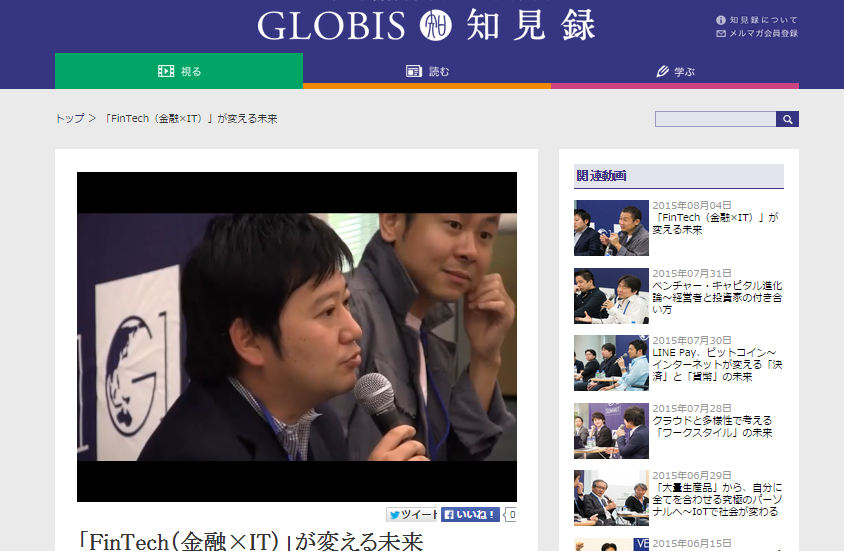
Task: Click the magnifier search button
Action: tap(787, 119)
